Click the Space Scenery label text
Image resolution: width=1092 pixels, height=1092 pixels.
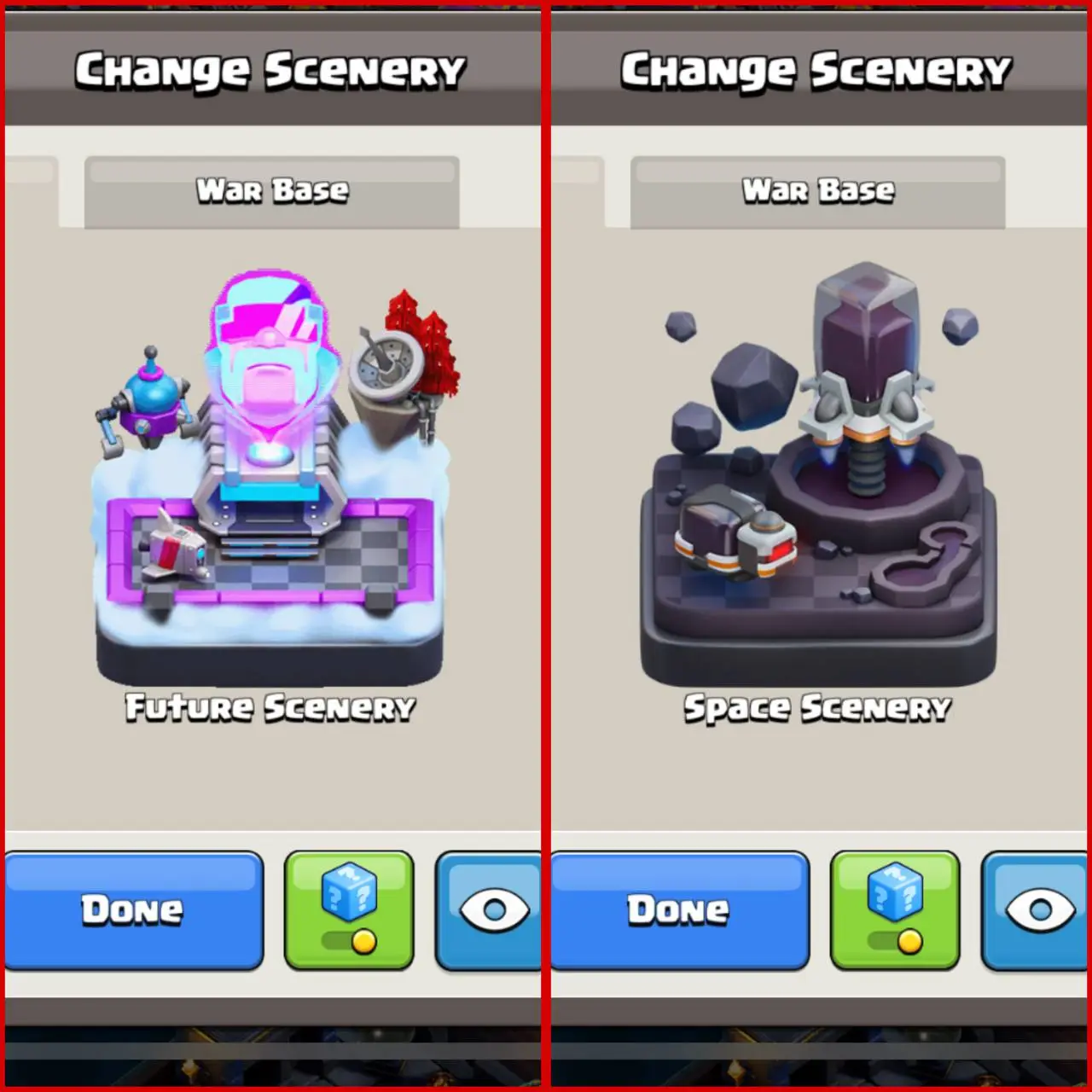[x=817, y=708]
